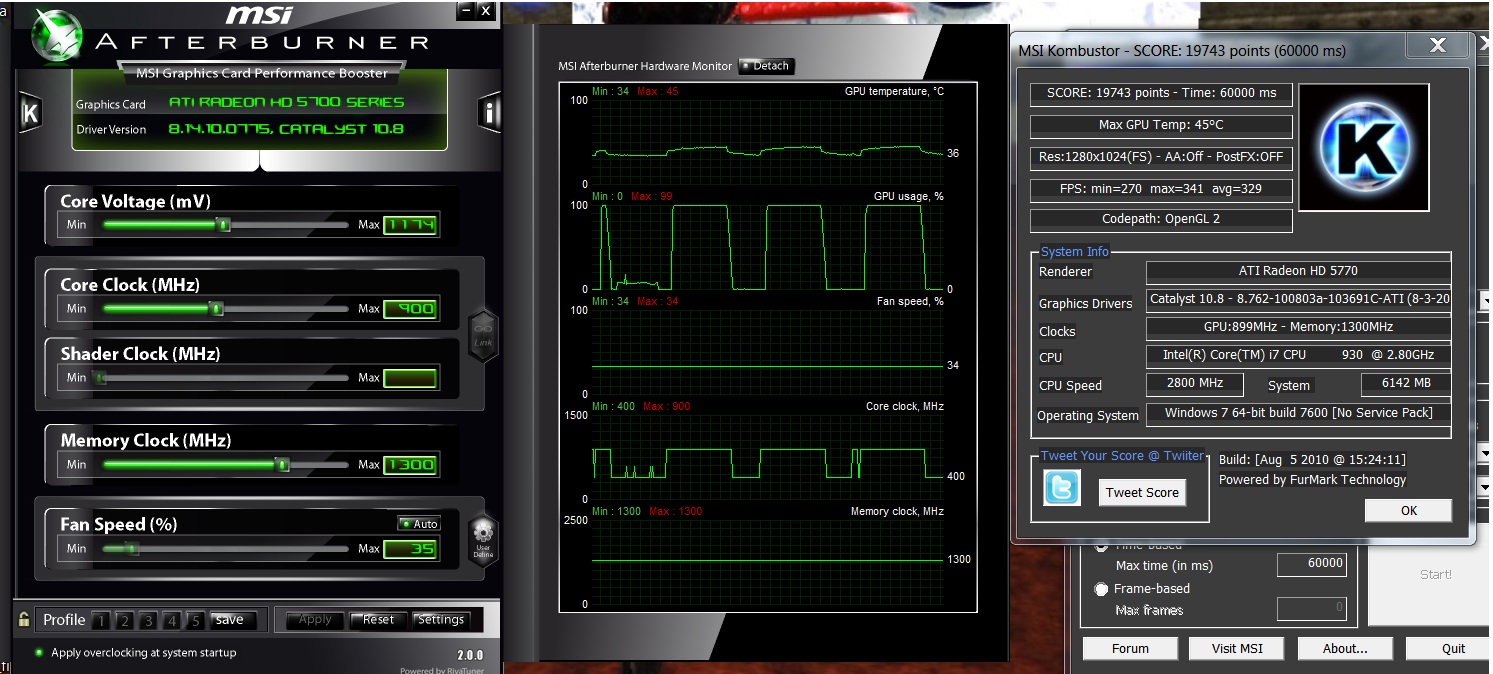
Task: Click the Fan Speed slider handle
Action: (x=131, y=548)
